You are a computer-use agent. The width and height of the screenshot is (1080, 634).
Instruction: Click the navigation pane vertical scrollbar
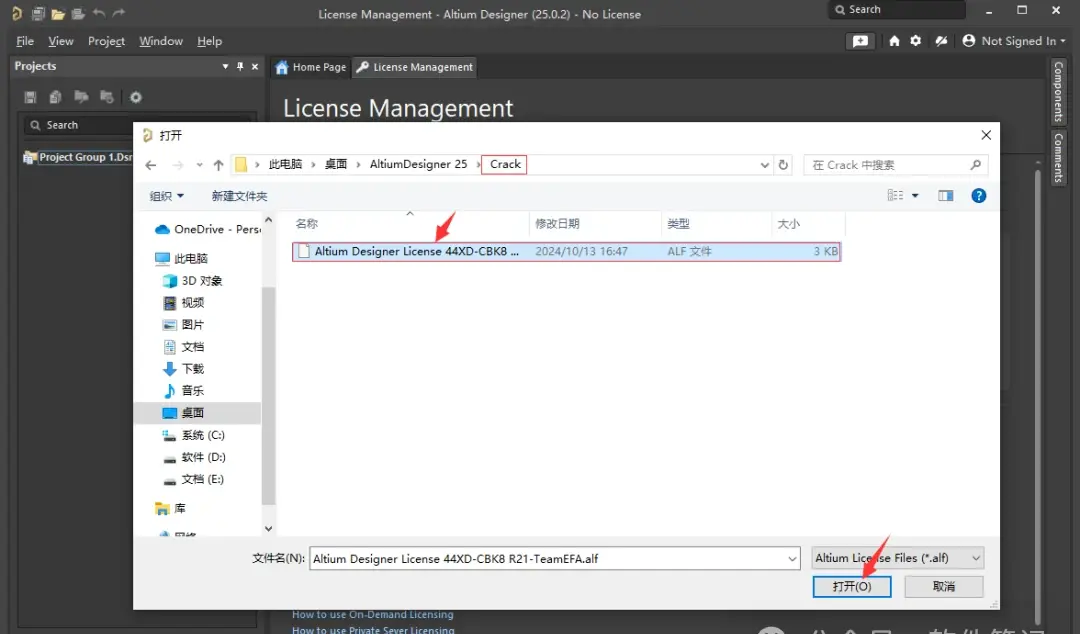tap(269, 374)
